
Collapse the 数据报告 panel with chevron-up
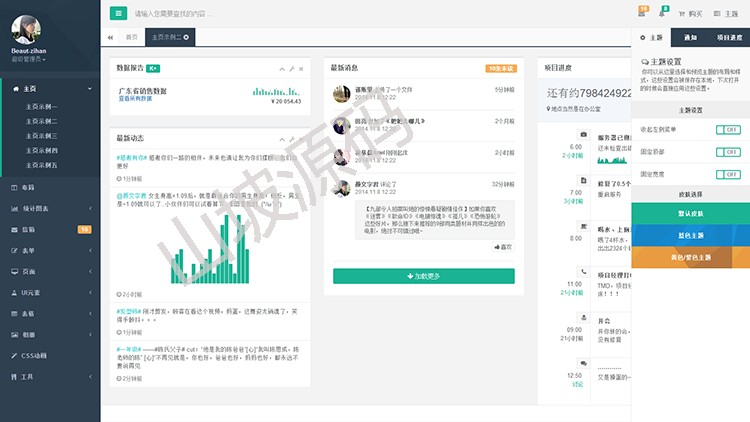point(282,69)
